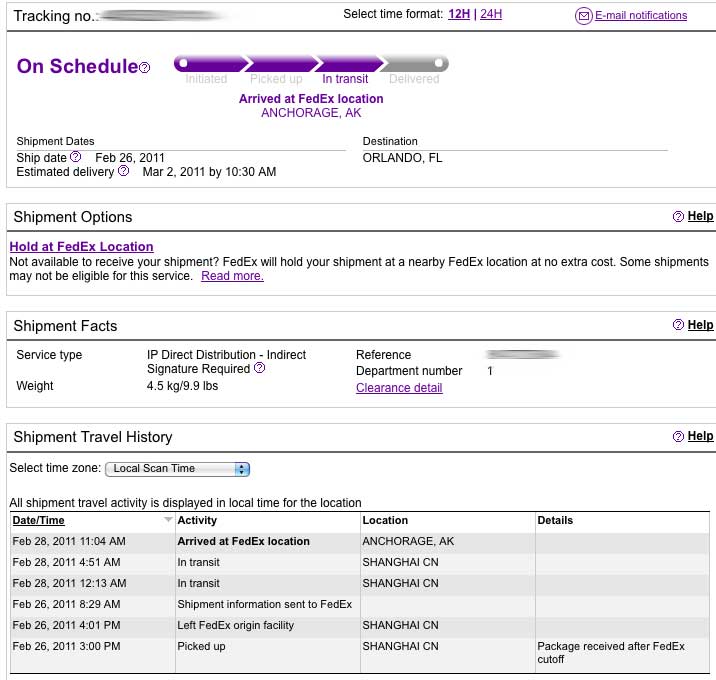716x680 pixels.
Task: Sort table by the Date/Time column header
Action: [38, 520]
